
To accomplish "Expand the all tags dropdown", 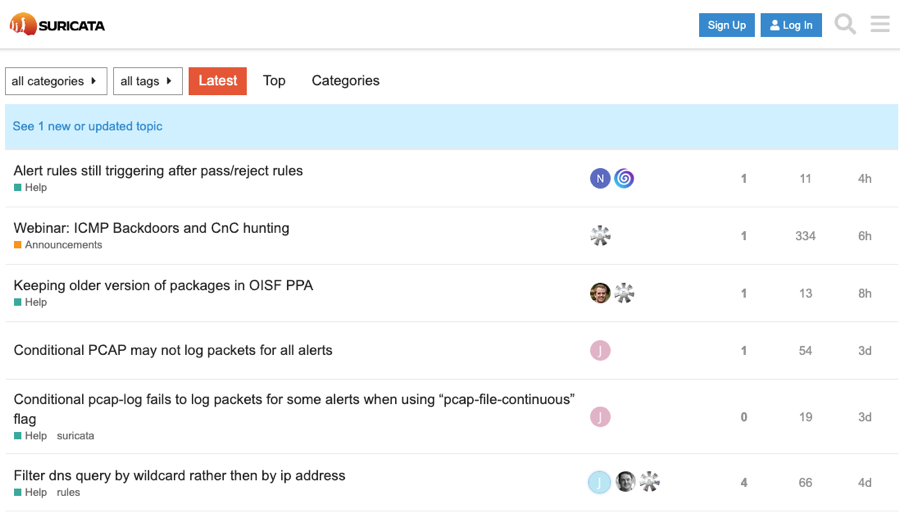I will click(148, 81).
